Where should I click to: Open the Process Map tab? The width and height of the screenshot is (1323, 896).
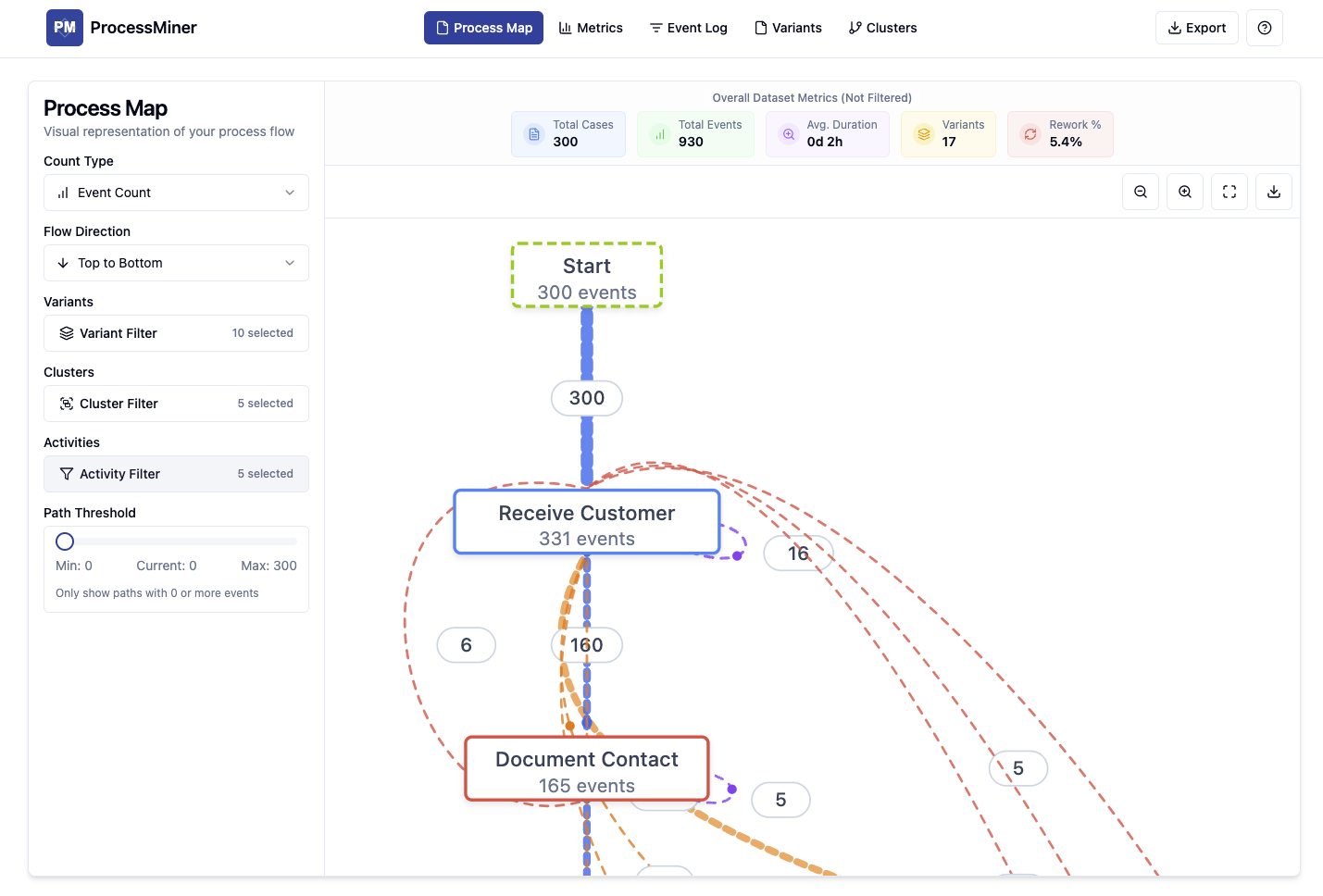click(x=483, y=28)
